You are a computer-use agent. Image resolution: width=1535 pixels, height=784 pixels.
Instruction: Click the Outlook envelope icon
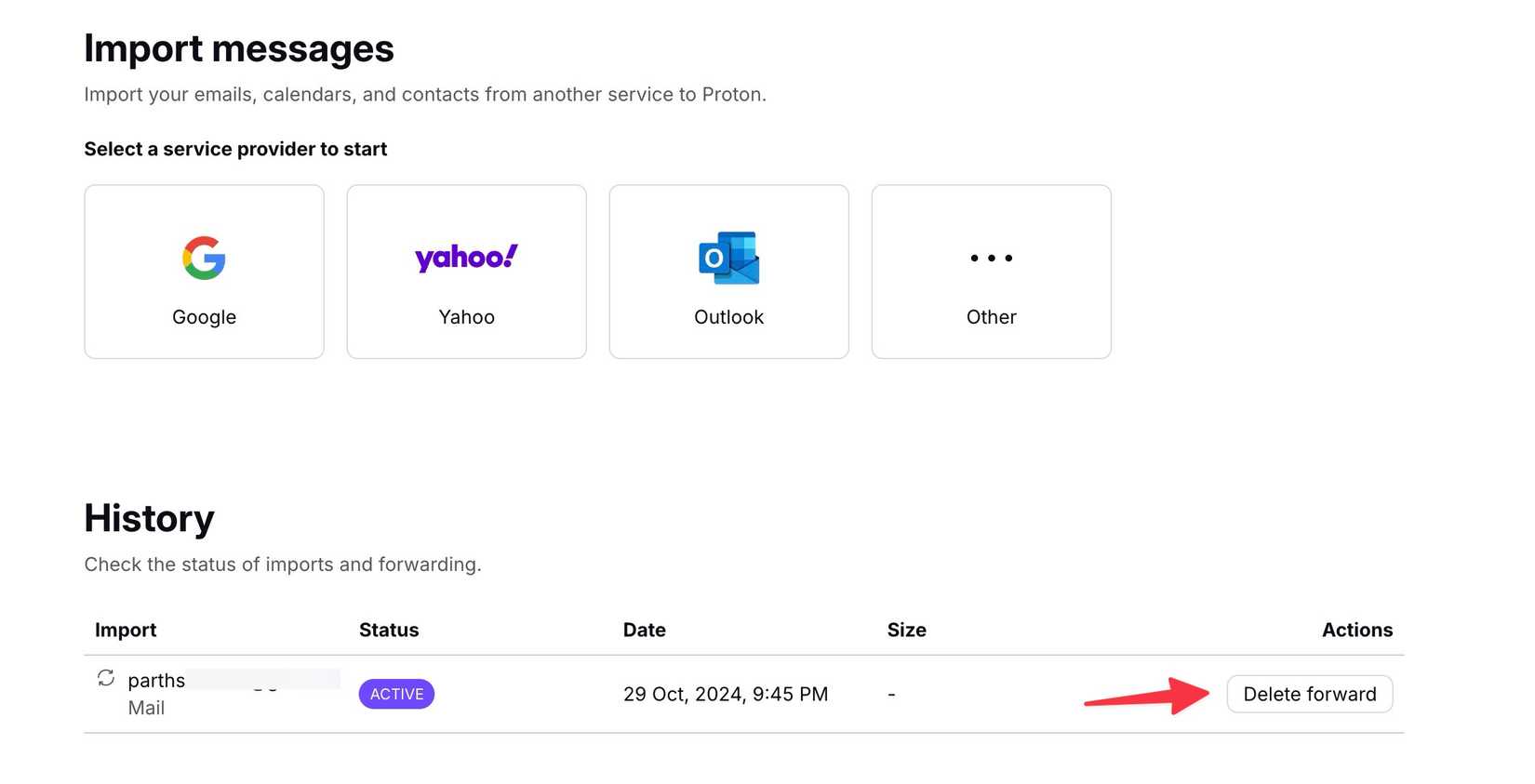point(729,258)
